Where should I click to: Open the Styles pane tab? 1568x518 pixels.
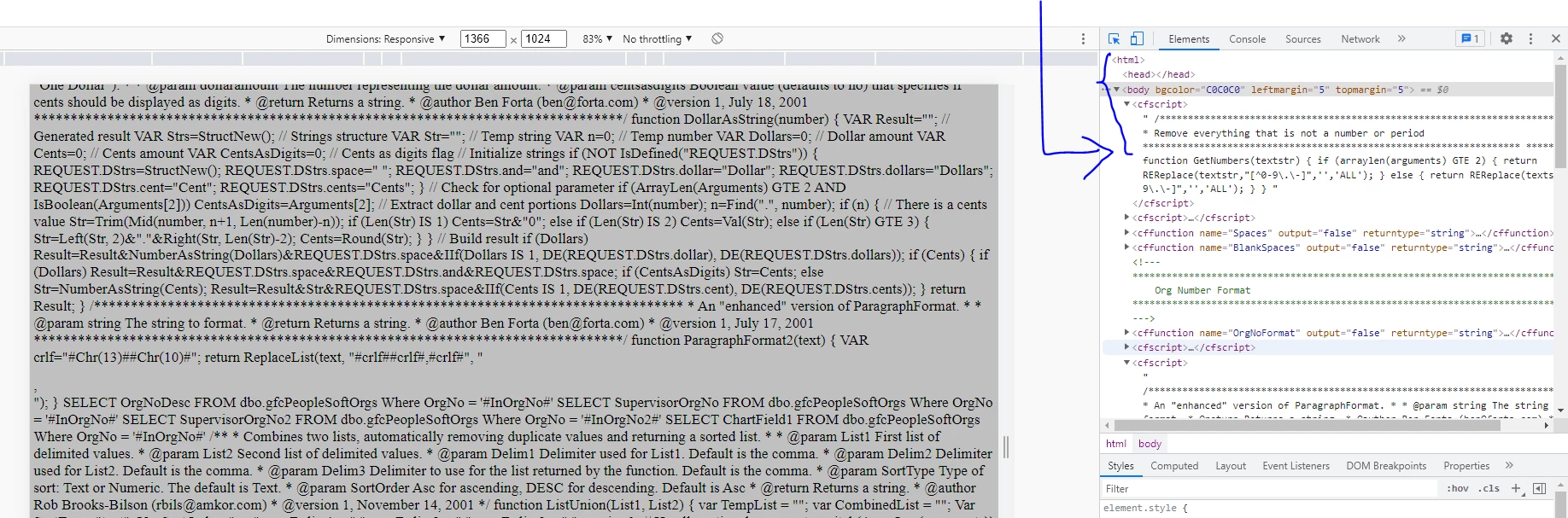coord(1120,466)
